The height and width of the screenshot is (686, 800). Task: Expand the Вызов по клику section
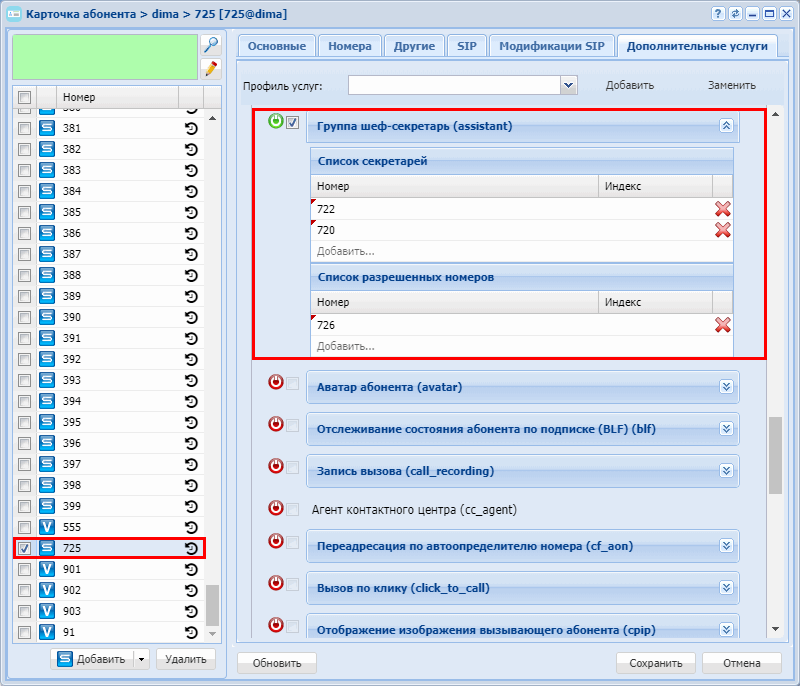(x=726, y=588)
